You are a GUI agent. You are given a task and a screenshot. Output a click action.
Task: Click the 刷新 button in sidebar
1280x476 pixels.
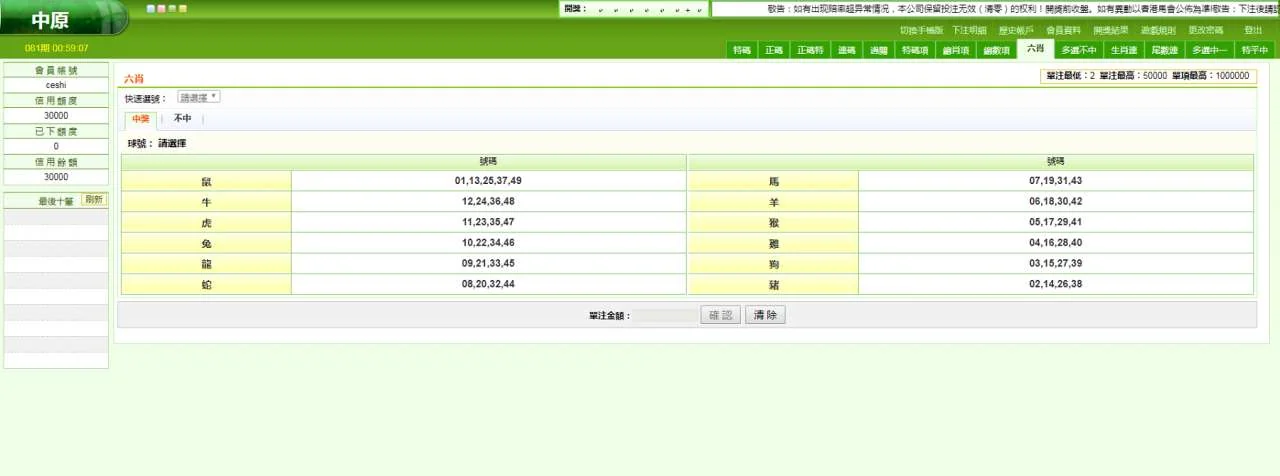point(93,200)
